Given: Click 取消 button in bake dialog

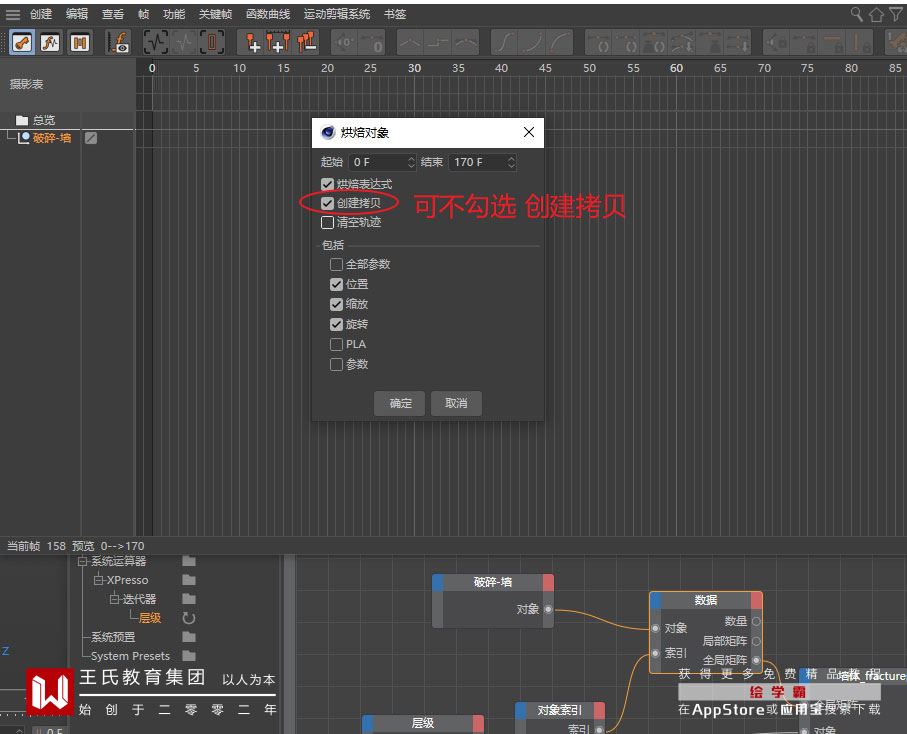Looking at the screenshot, I should click(x=456, y=403).
